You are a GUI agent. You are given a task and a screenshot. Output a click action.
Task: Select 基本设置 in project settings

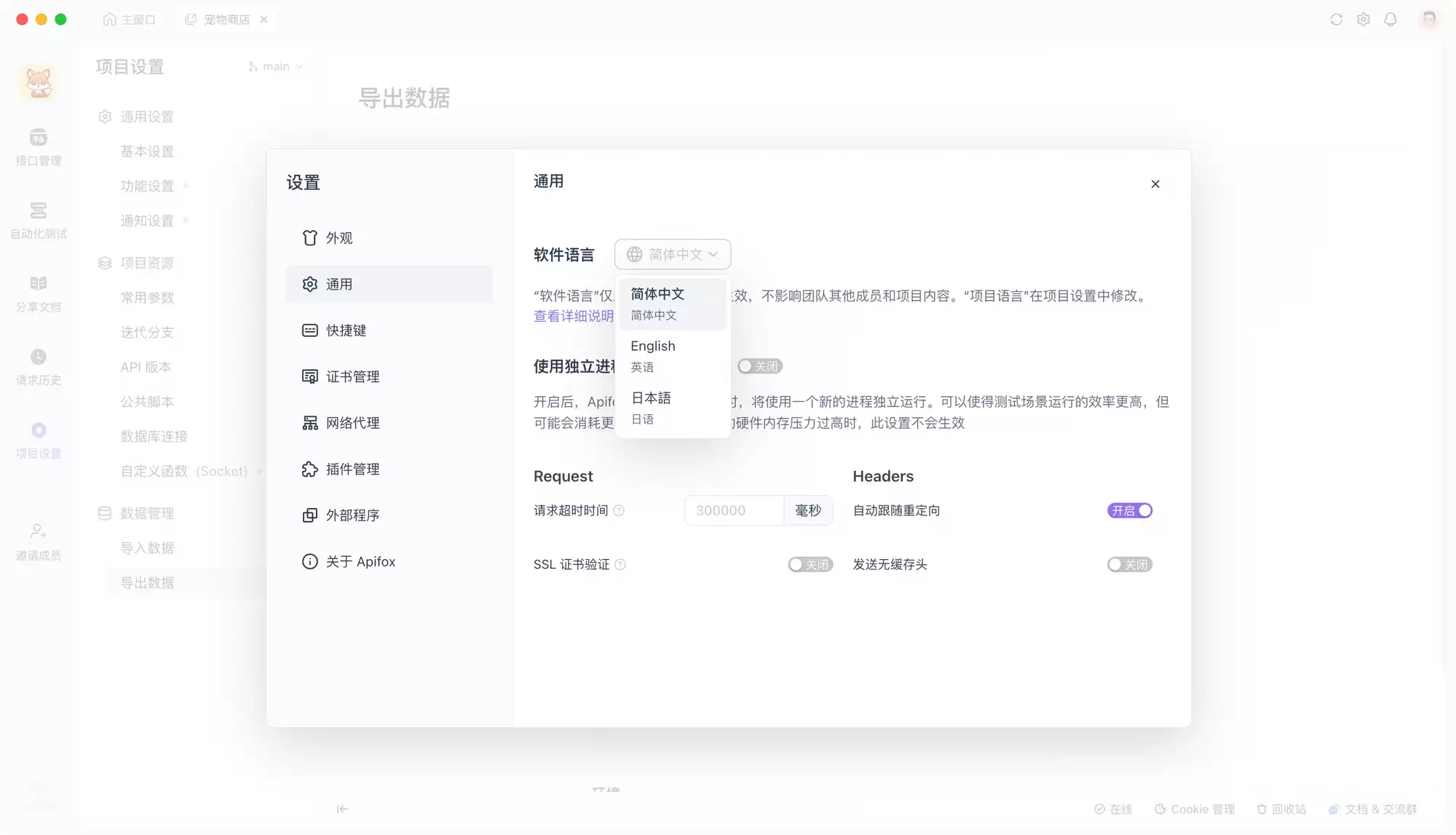click(147, 151)
